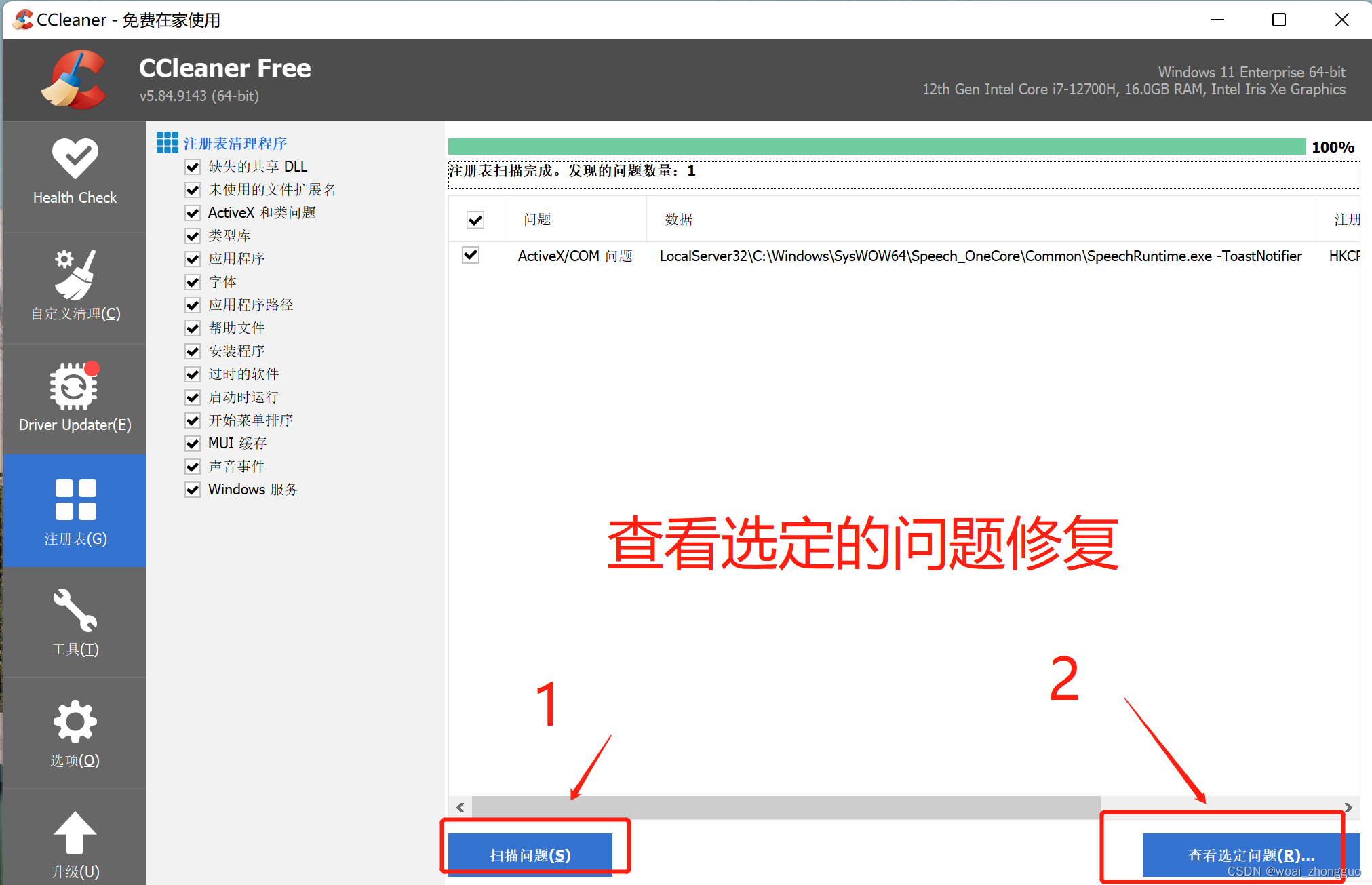The image size is (1372, 885).
Task: Toggle ActiveX 和类问题 checkbox
Action: tap(193, 213)
